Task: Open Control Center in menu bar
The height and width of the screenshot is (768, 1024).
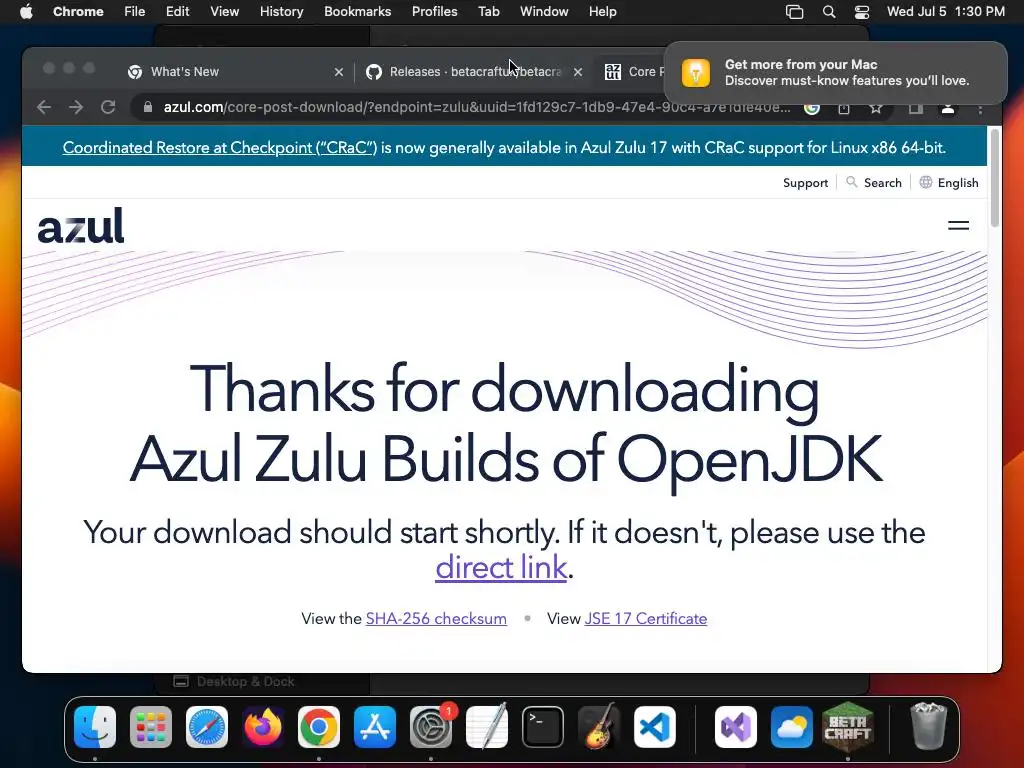Action: click(x=862, y=11)
